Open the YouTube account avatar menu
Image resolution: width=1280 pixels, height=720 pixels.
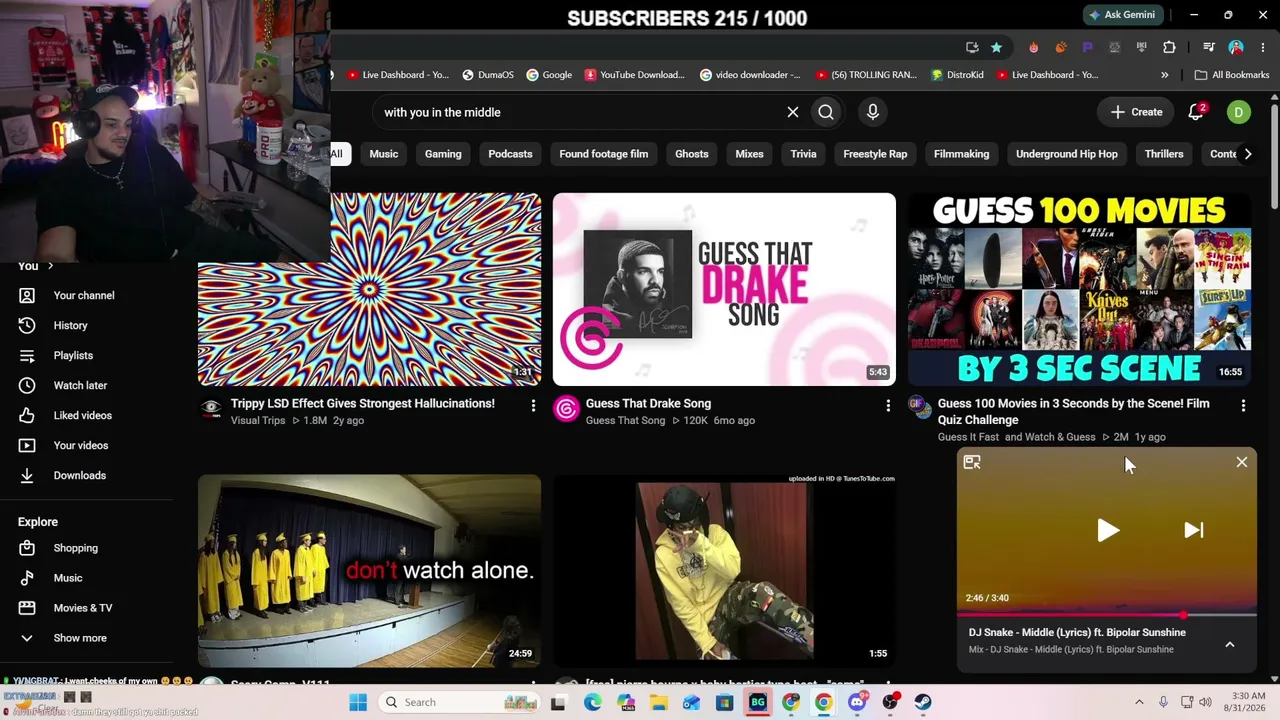1238,112
